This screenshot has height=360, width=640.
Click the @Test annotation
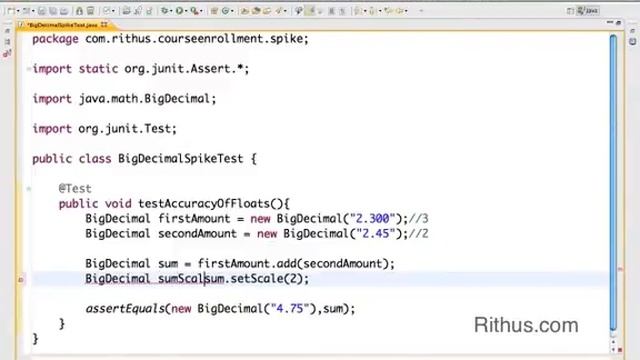75,189
